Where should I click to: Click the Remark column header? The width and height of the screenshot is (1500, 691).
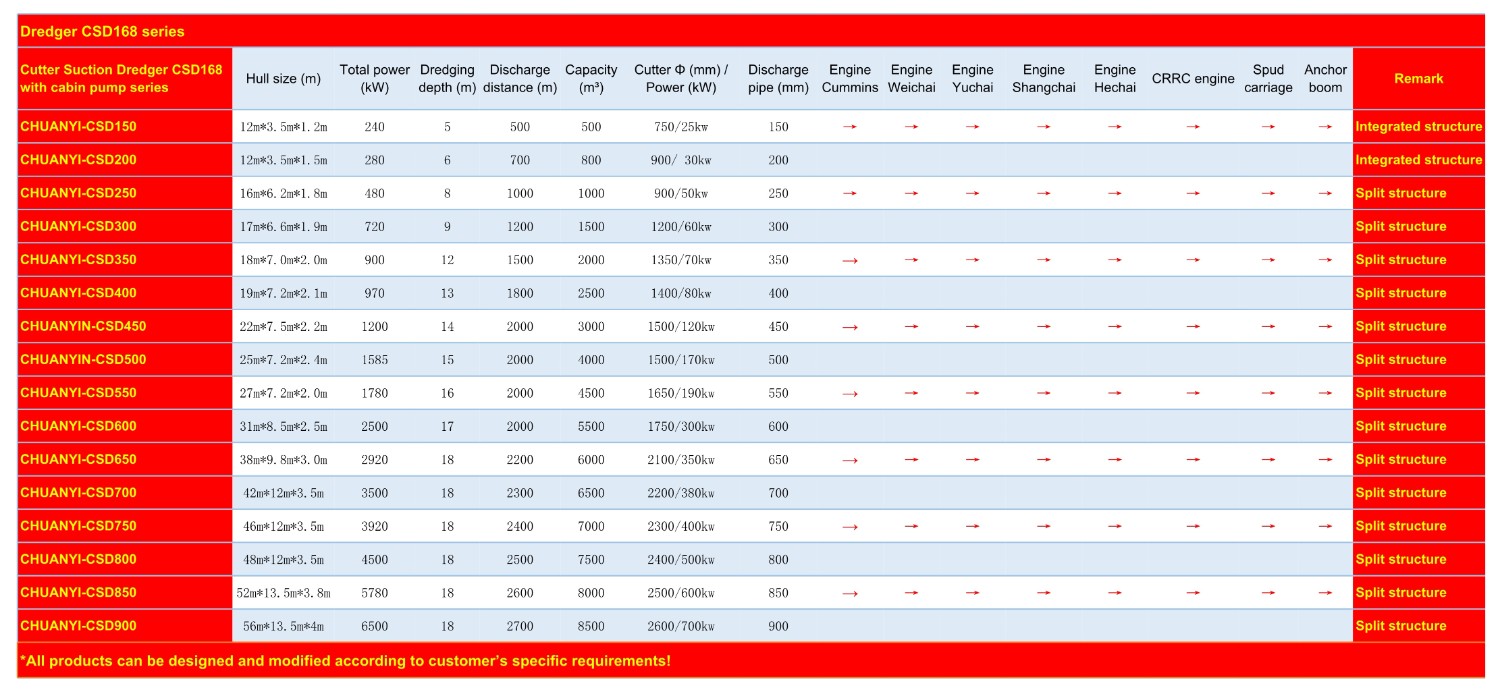[x=1418, y=79]
